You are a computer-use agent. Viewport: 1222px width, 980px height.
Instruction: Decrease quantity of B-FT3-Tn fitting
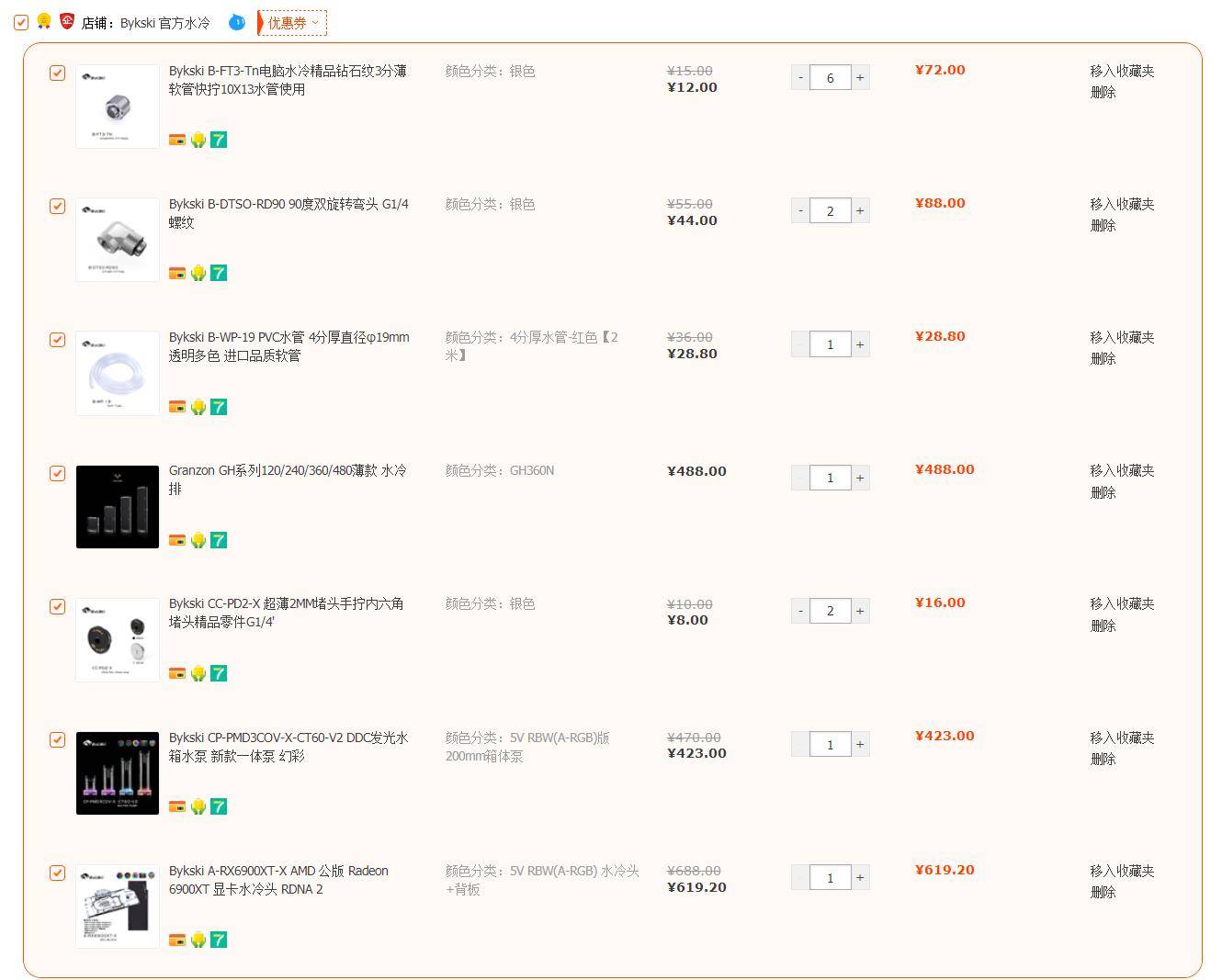tap(800, 77)
